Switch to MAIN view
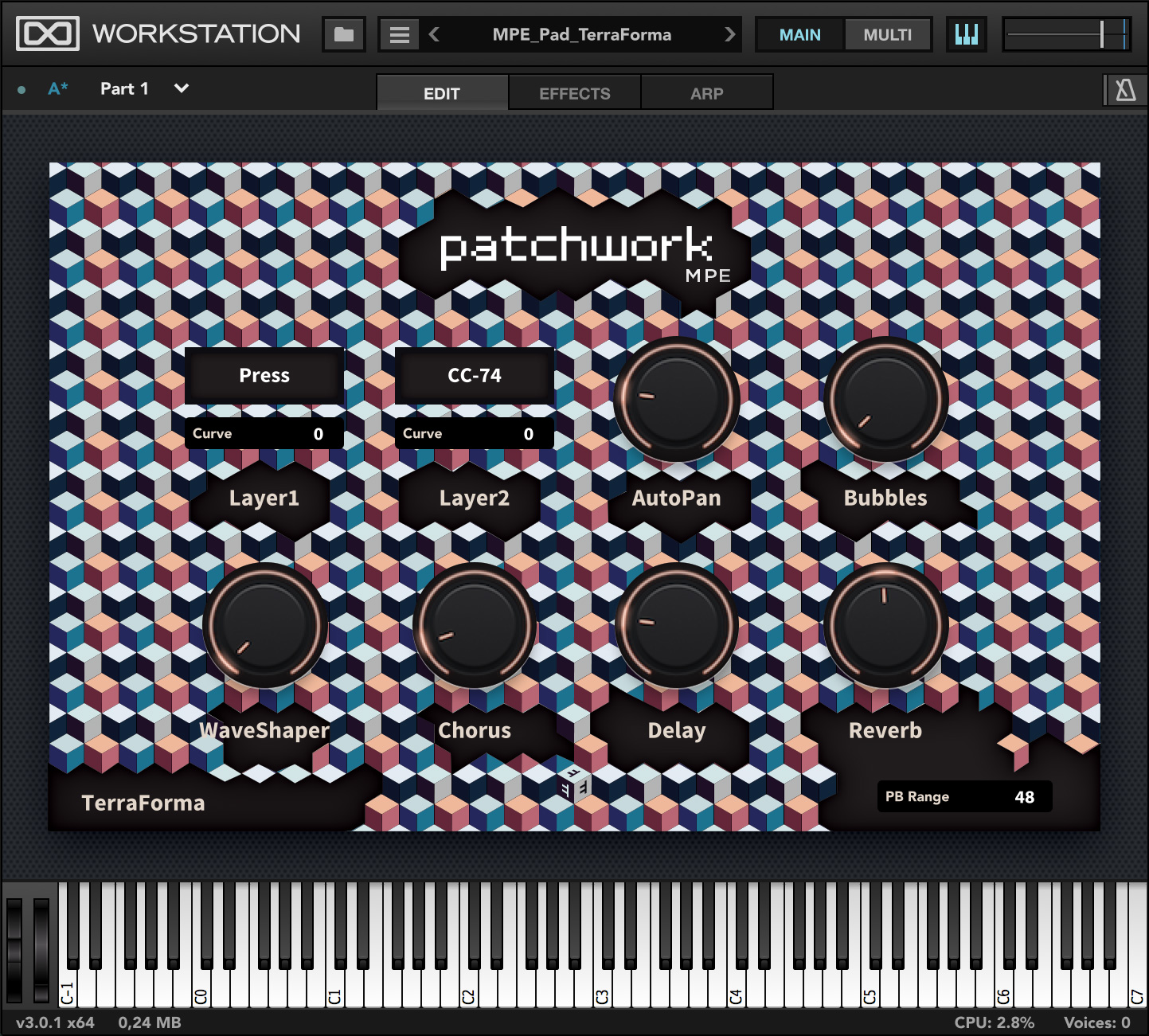1149x1036 pixels. point(799,35)
